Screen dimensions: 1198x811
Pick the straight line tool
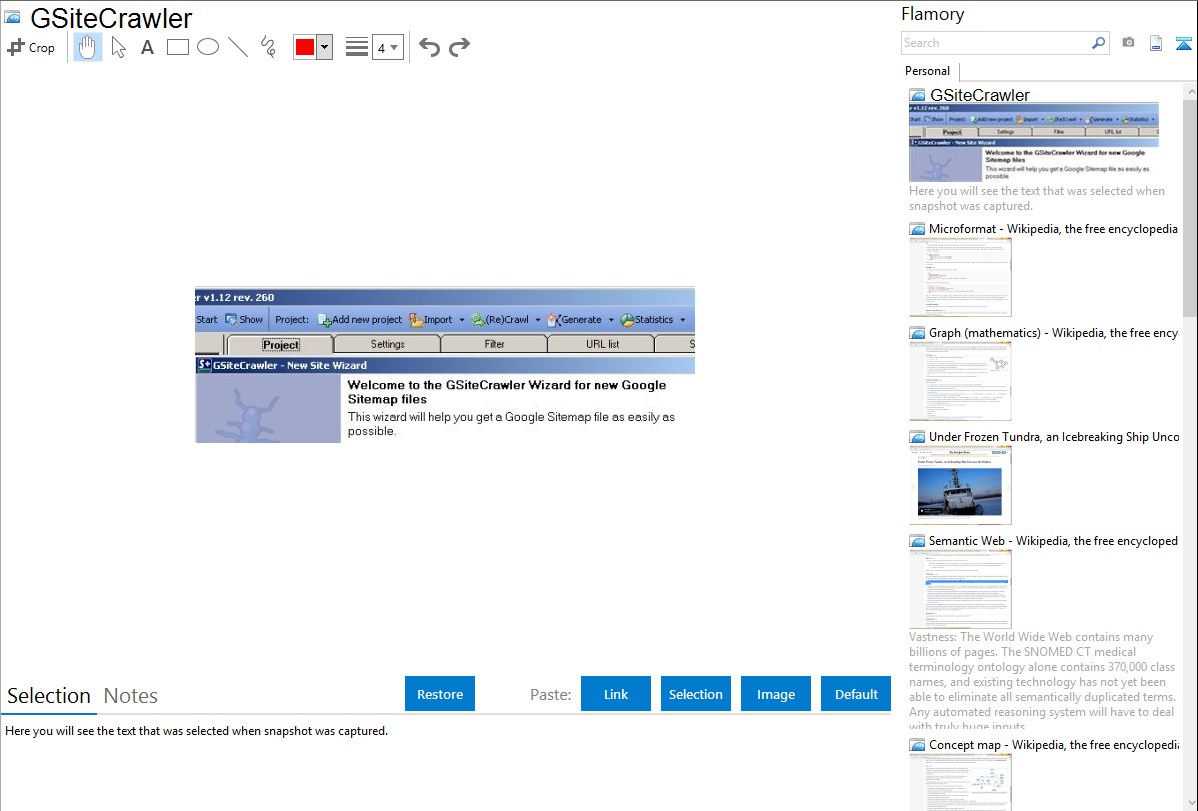coord(238,47)
